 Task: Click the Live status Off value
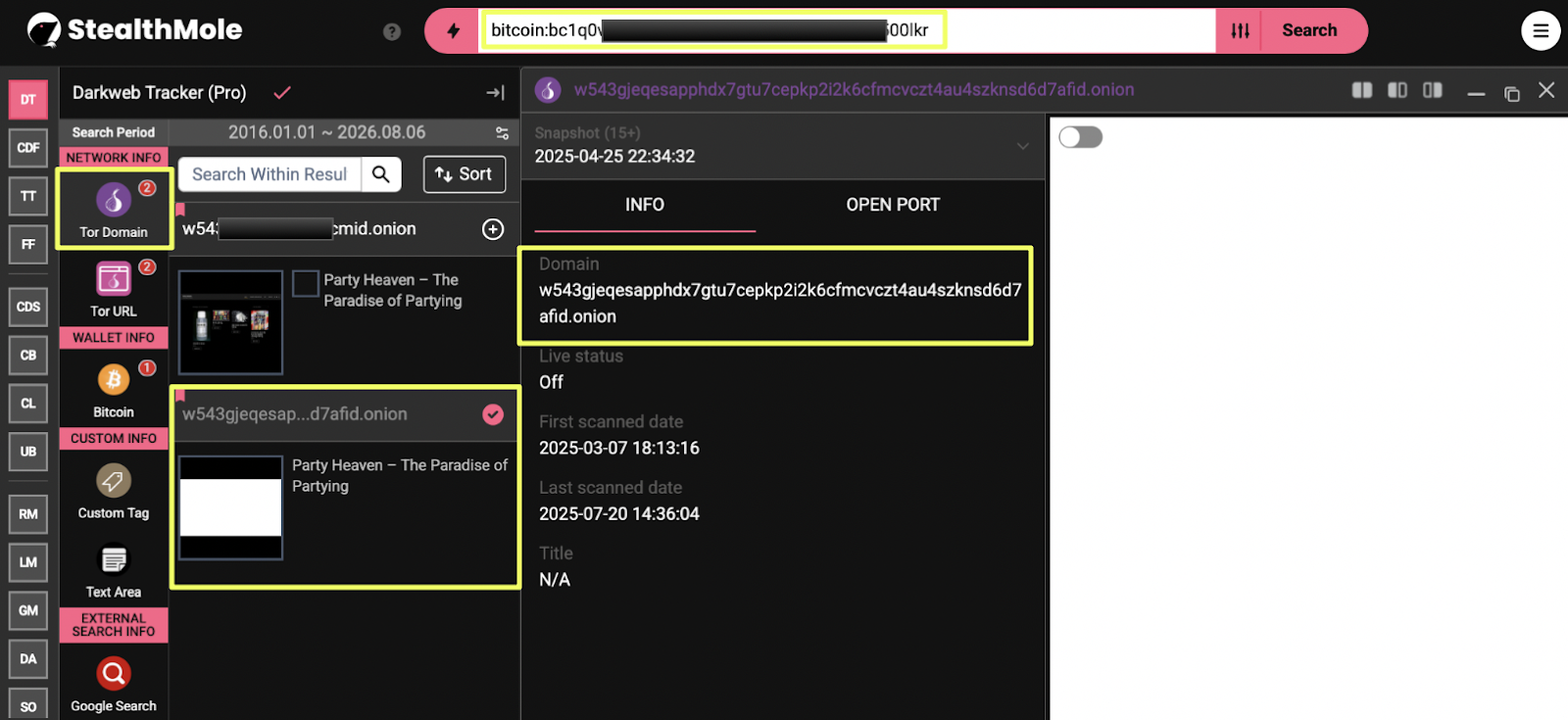coord(551,383)
